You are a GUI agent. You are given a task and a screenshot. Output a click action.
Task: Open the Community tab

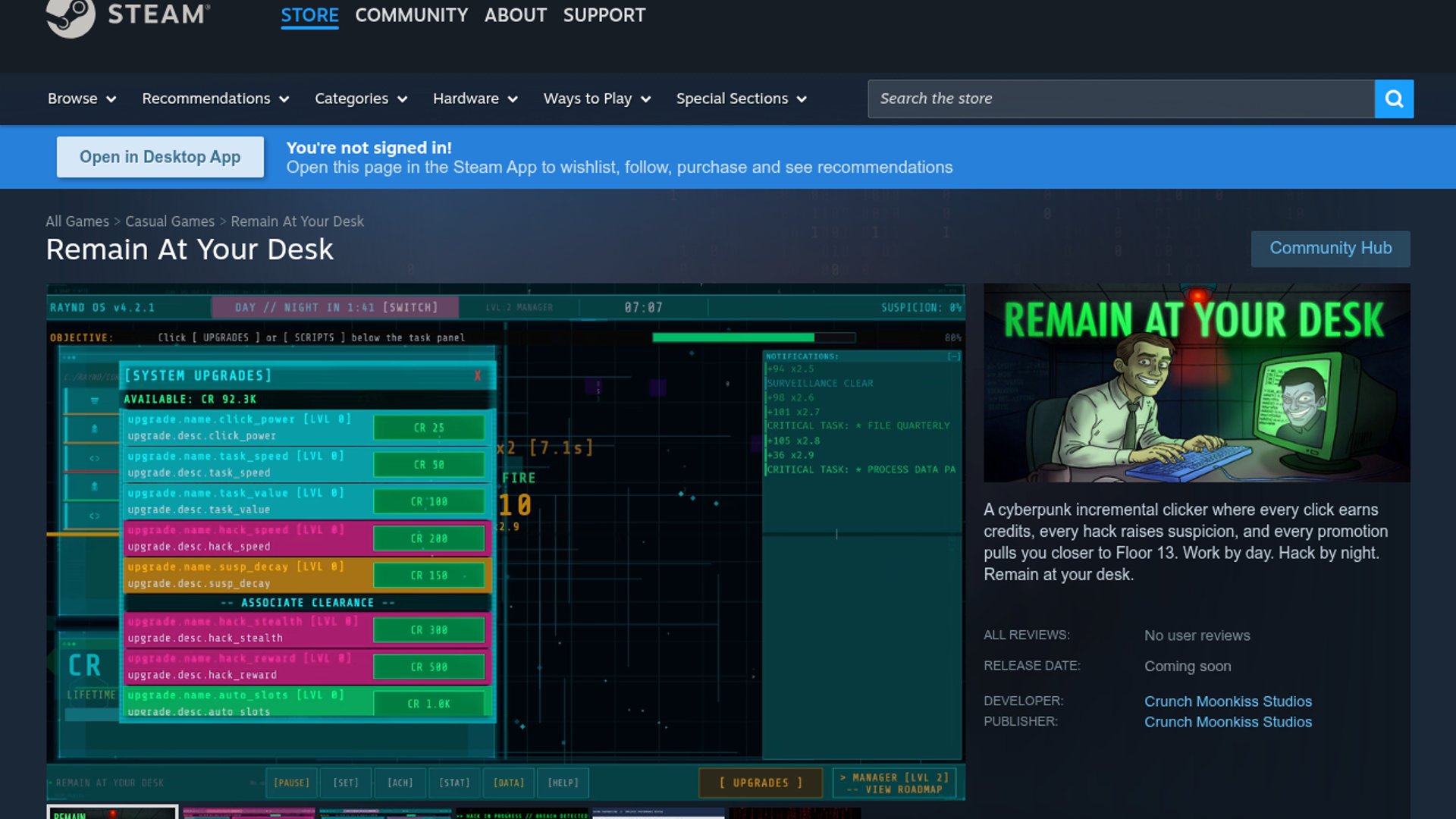(x=411, y=15)
